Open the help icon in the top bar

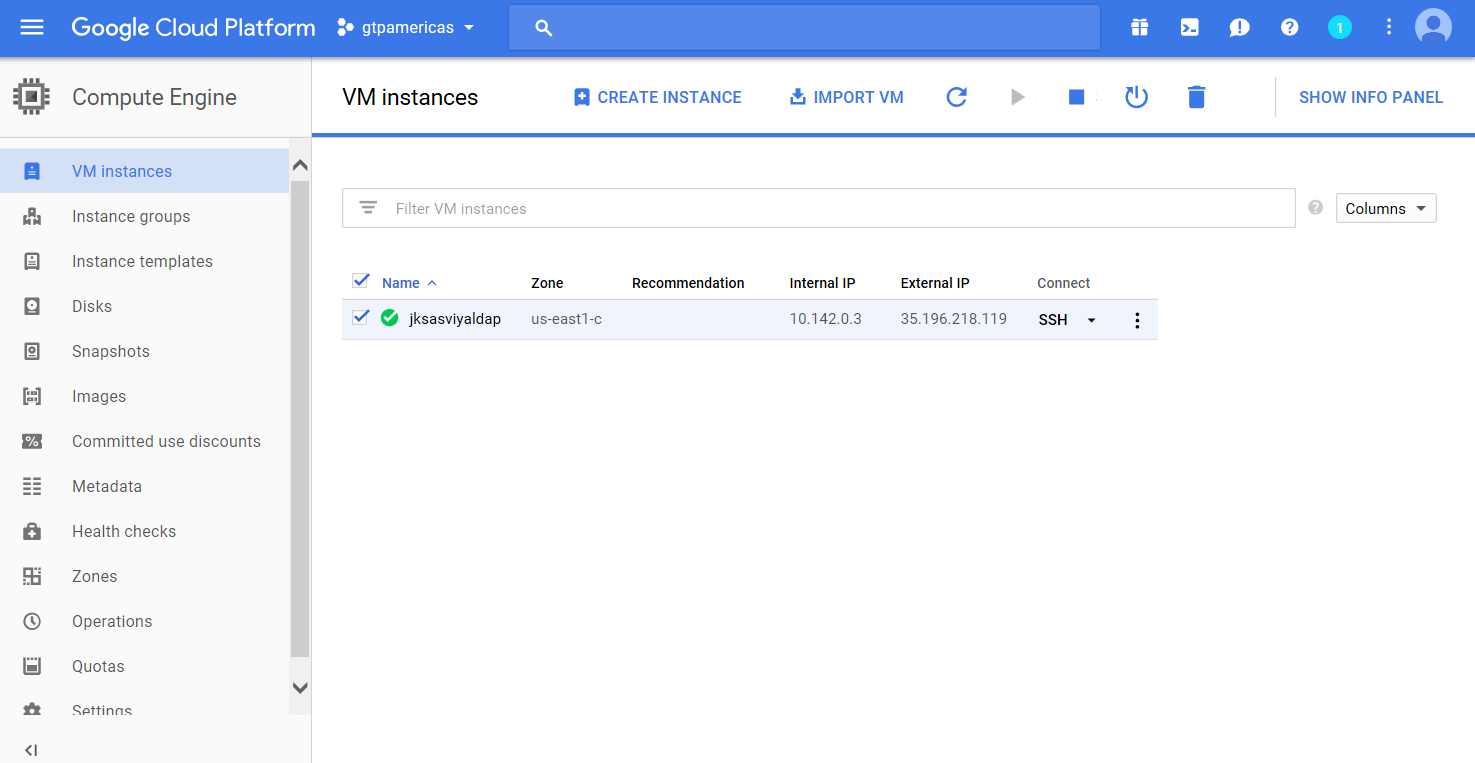(x=1289, y=27)
